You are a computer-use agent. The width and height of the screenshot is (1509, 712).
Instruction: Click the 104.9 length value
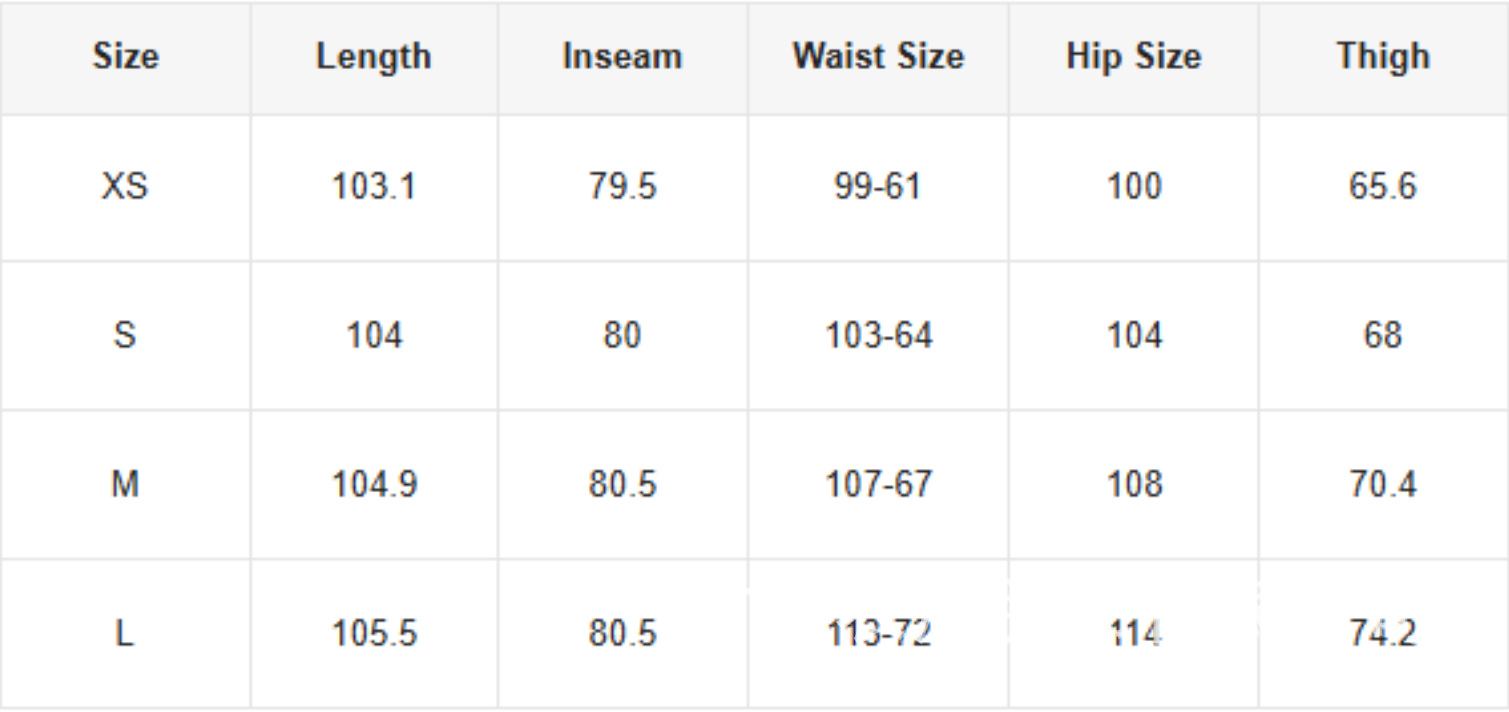tap(374, 484)
